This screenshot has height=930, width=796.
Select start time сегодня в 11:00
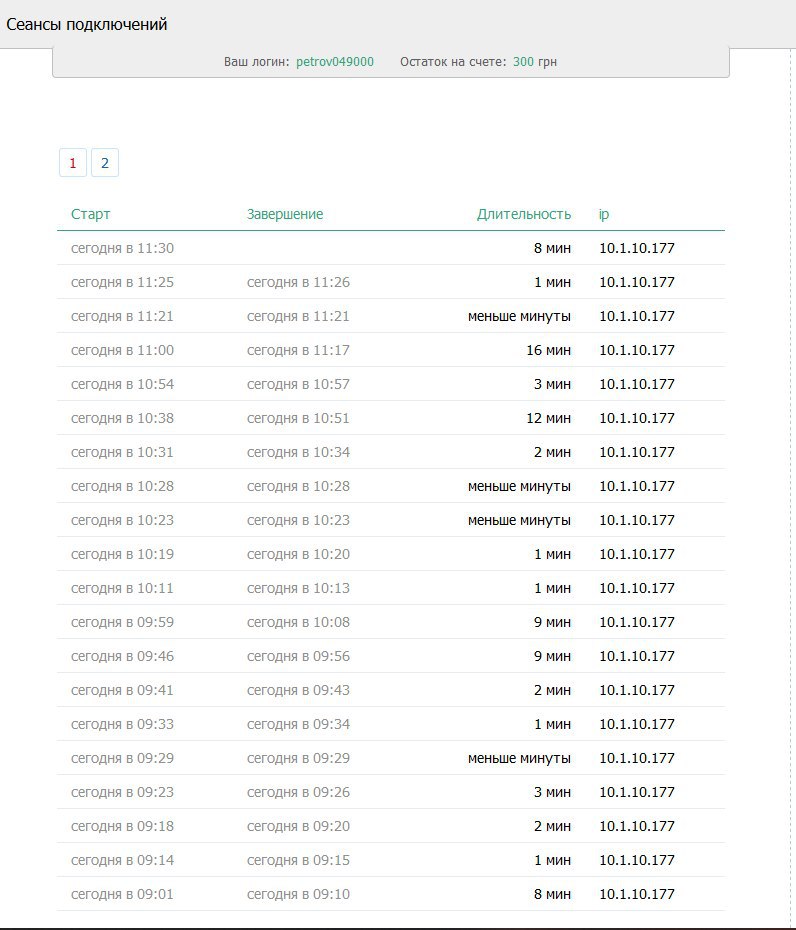pyautogui.click(x=122, y=351)
